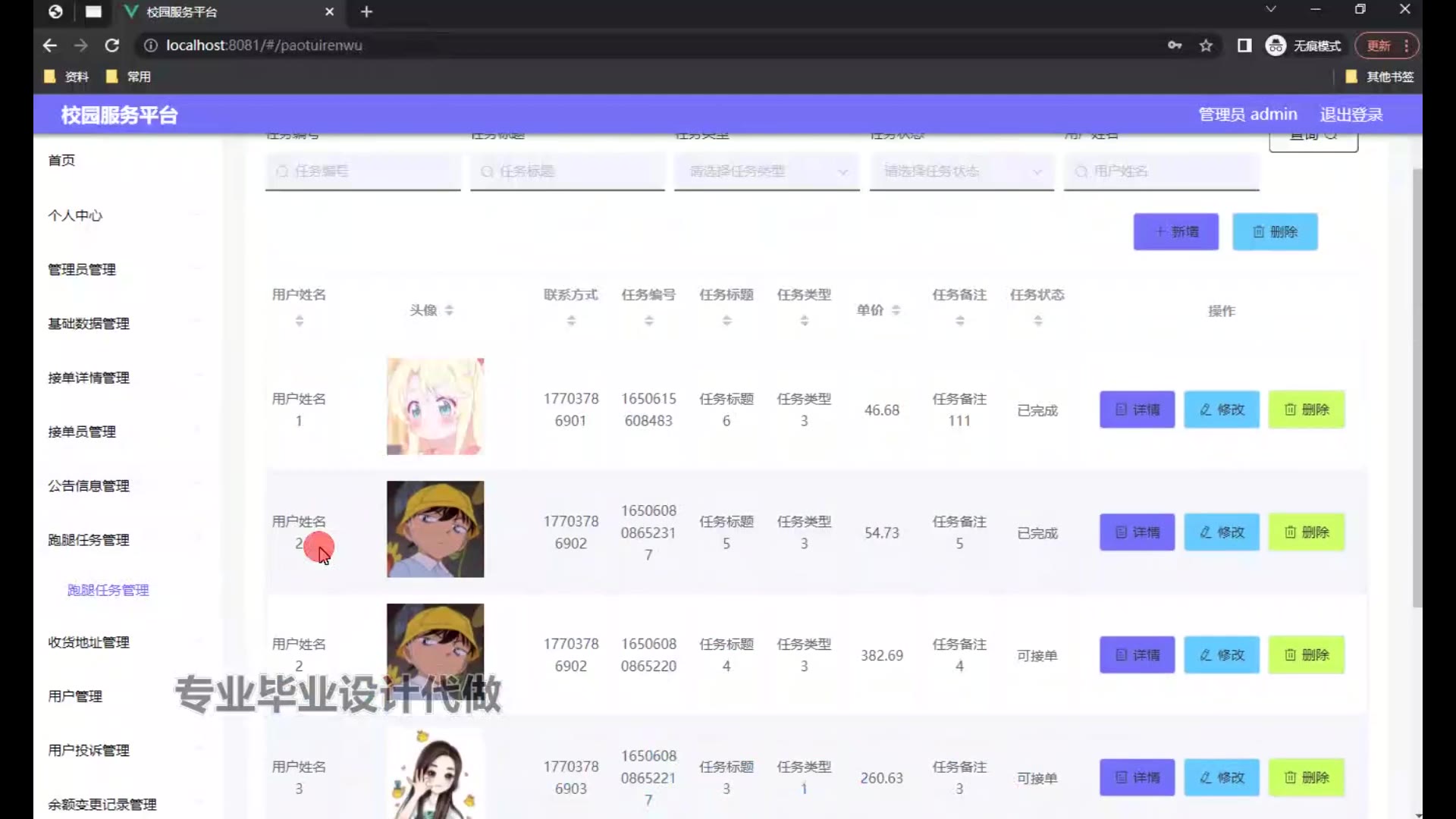Click 退出登录 in header
Screen dimensions: 1456x819
click(1351, 115)
